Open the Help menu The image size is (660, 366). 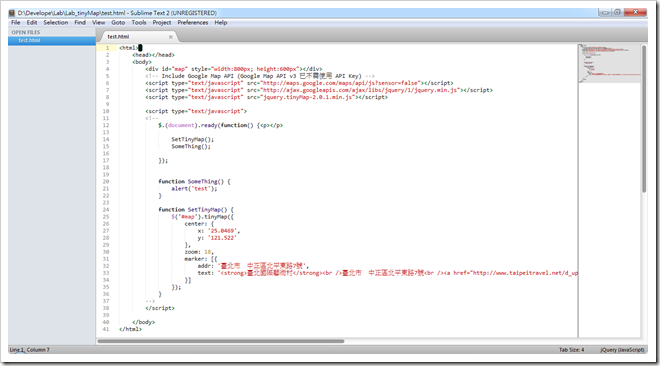click(221, 22)
